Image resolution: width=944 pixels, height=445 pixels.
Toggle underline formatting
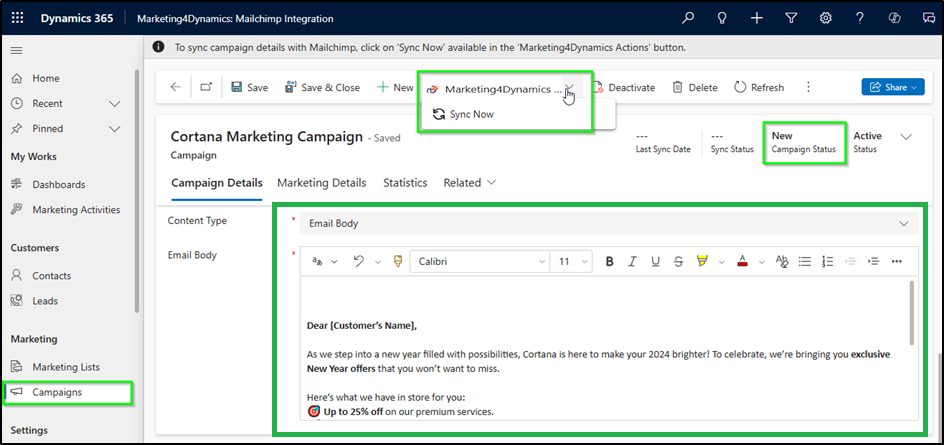pos(656,261)
